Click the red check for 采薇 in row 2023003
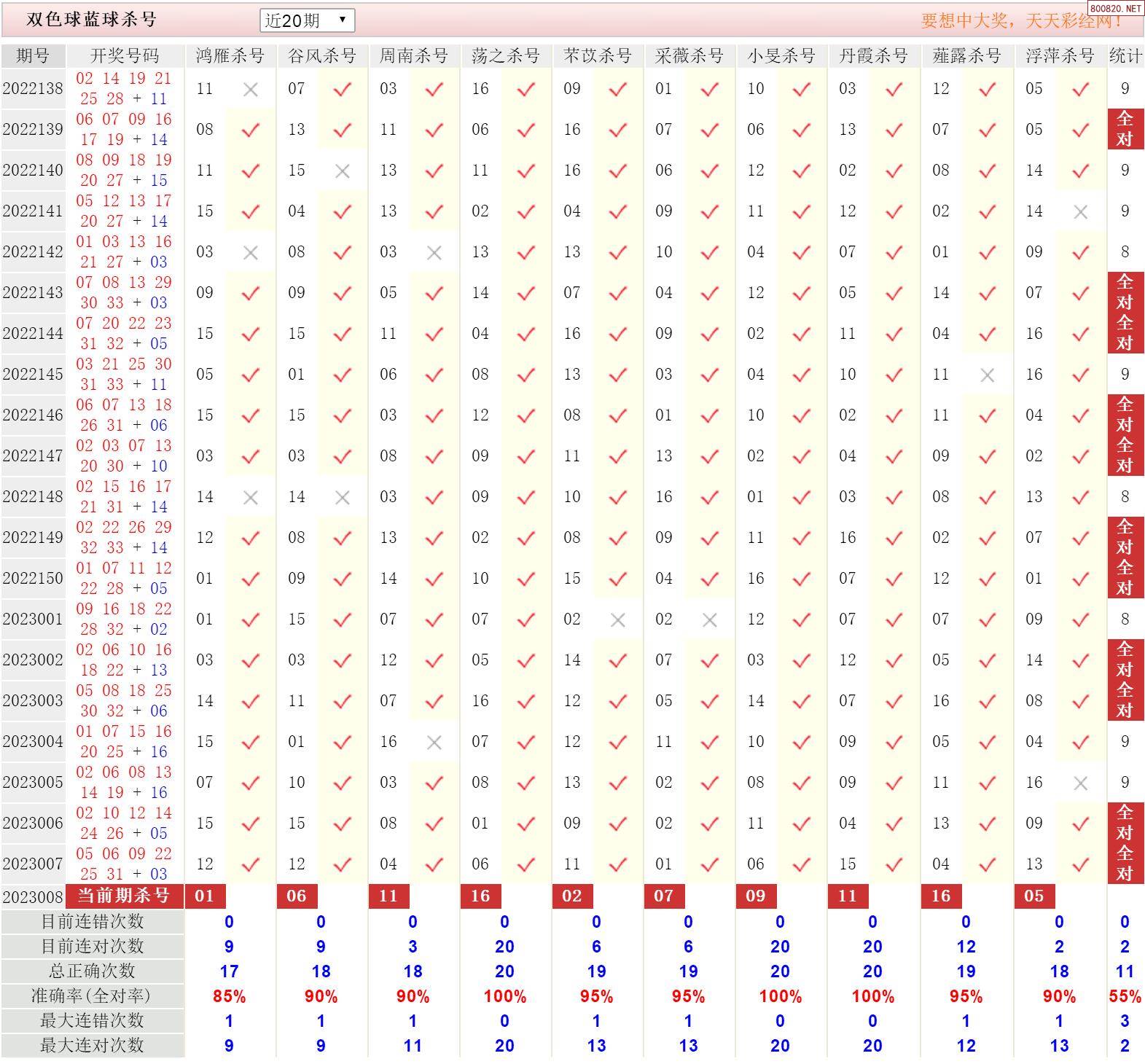The height and width of the screenshot is (1064, 1145). (x=710, y=702)
